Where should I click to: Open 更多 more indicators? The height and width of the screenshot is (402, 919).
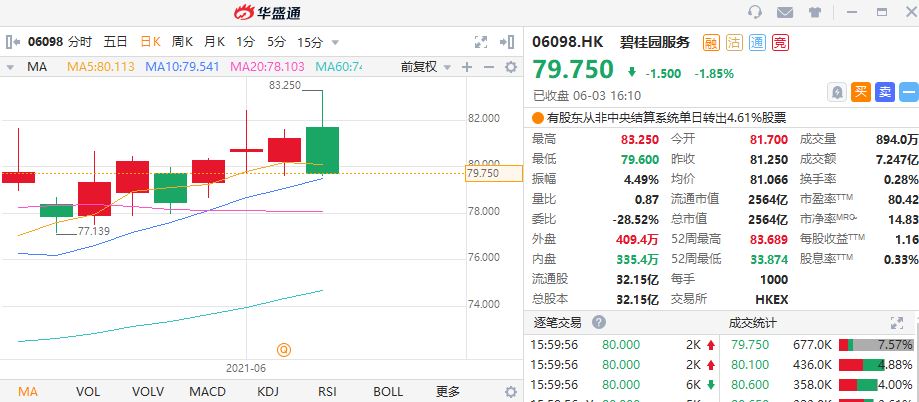click(x=448, y=391)
